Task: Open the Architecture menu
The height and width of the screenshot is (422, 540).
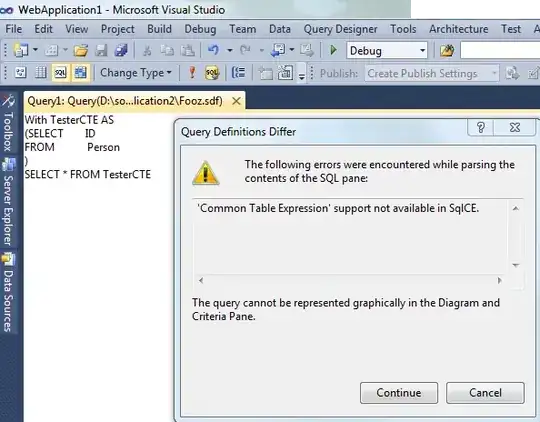Action: tap(459, 29)
